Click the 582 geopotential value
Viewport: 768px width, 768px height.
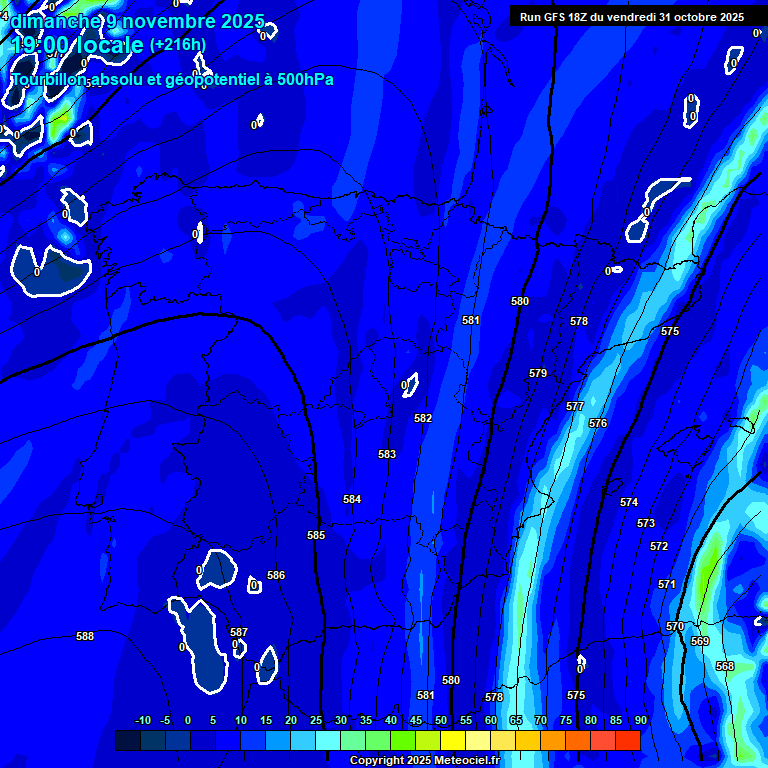(x=423, y=419)
